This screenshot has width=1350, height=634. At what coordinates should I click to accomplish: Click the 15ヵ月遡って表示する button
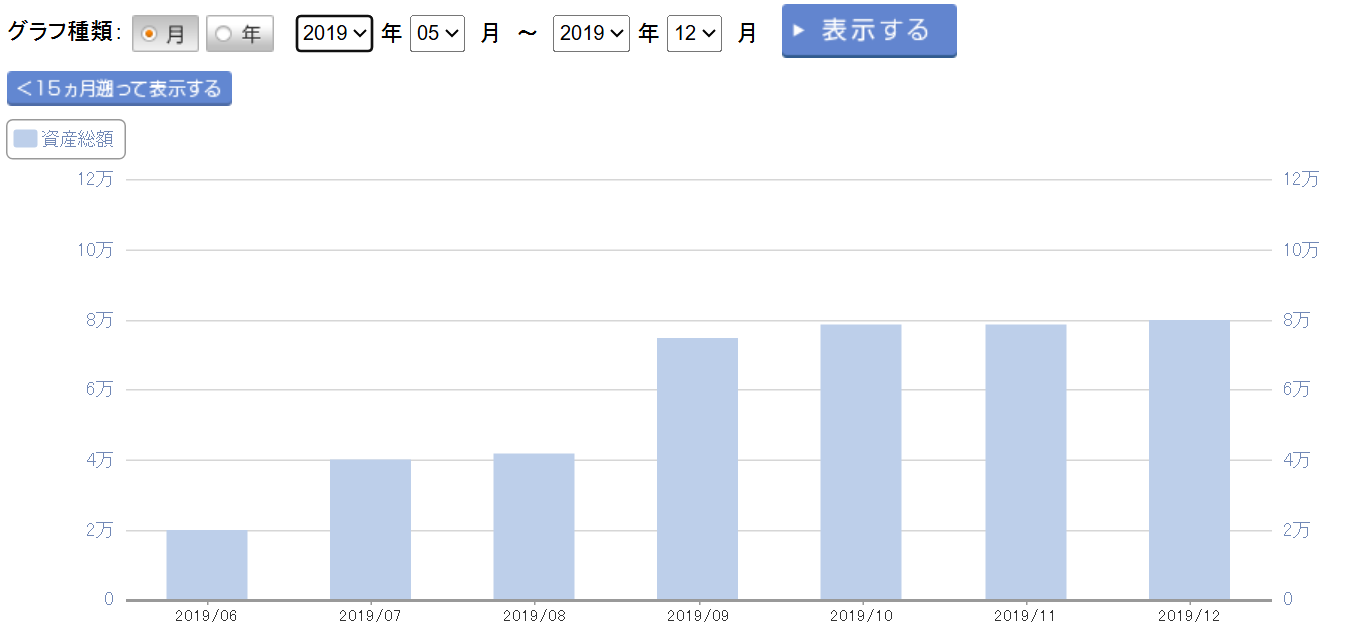[x=119, y=89]
